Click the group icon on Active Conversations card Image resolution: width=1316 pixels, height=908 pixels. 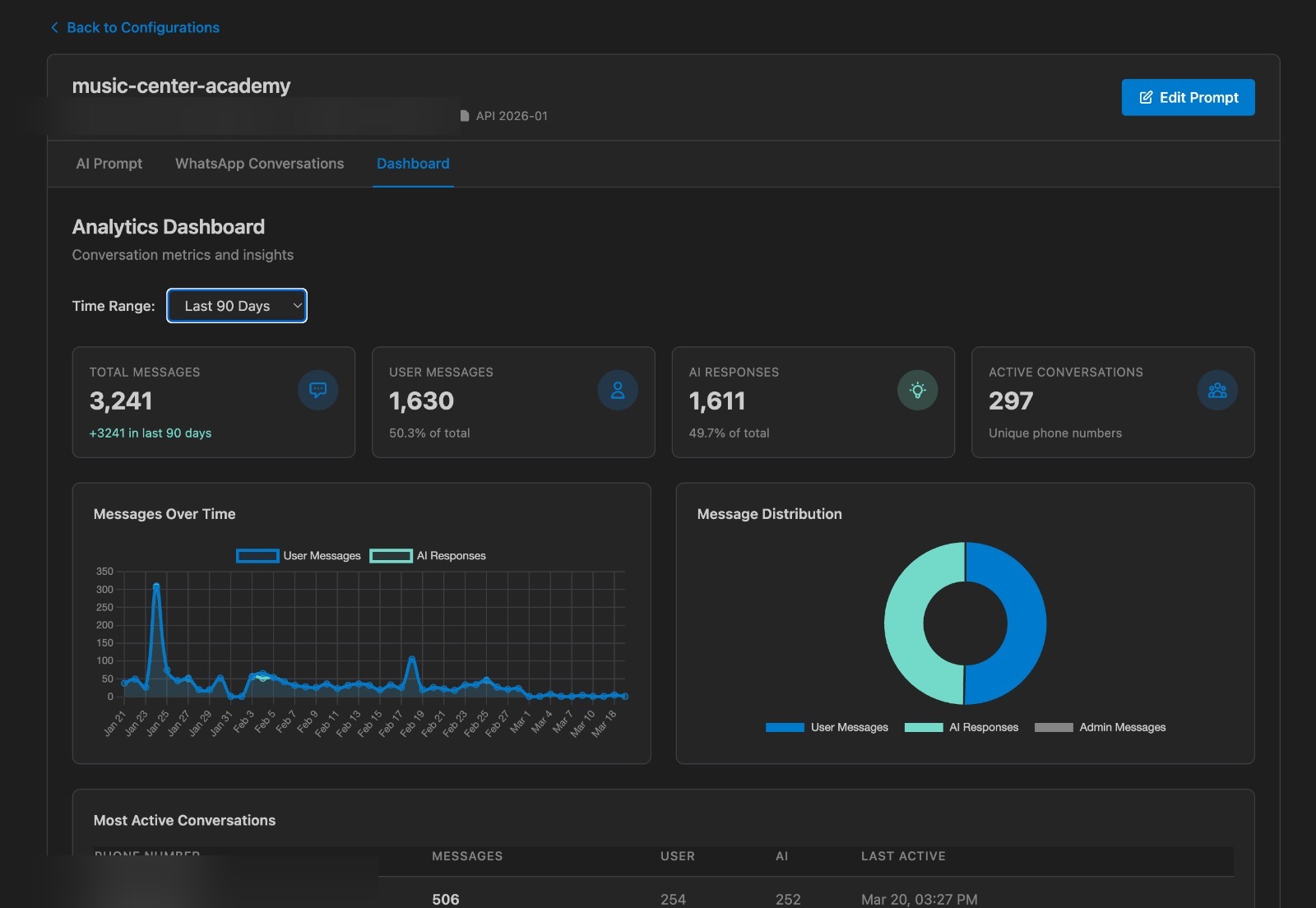click(x=1217, y=391)
